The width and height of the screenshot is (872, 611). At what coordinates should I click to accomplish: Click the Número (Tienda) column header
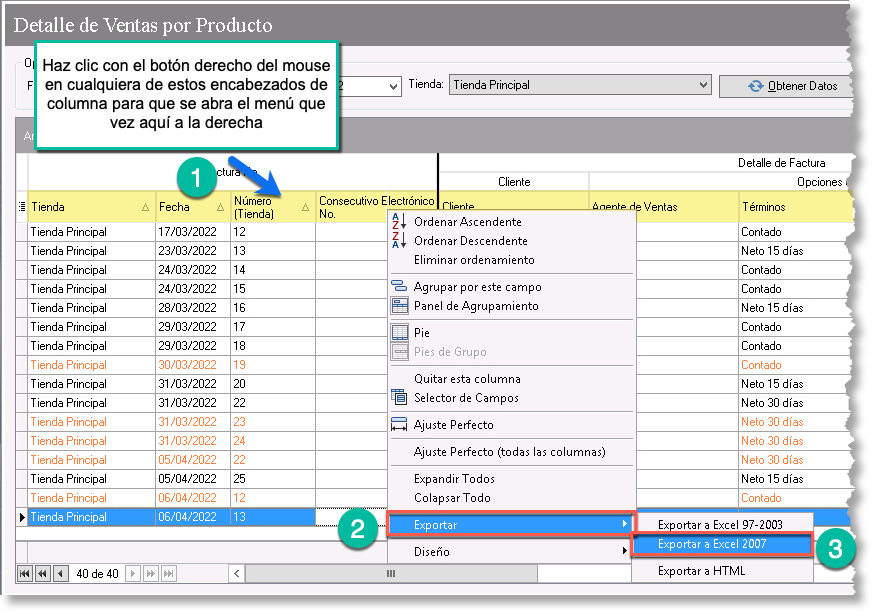pos(273,207)
